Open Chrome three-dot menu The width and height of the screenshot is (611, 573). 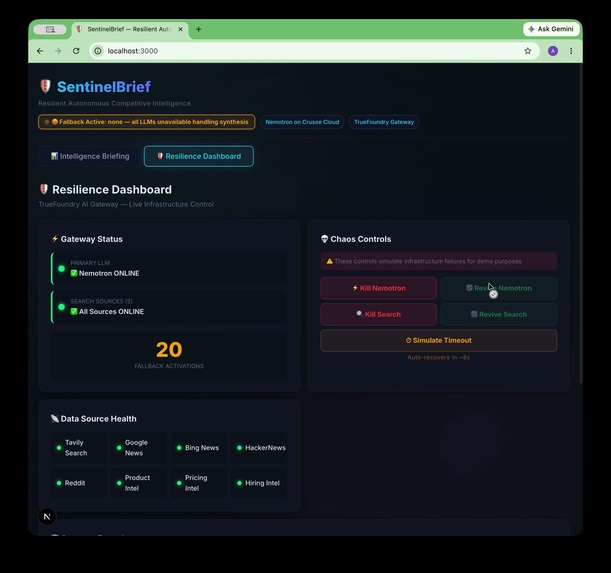point(571,51)
